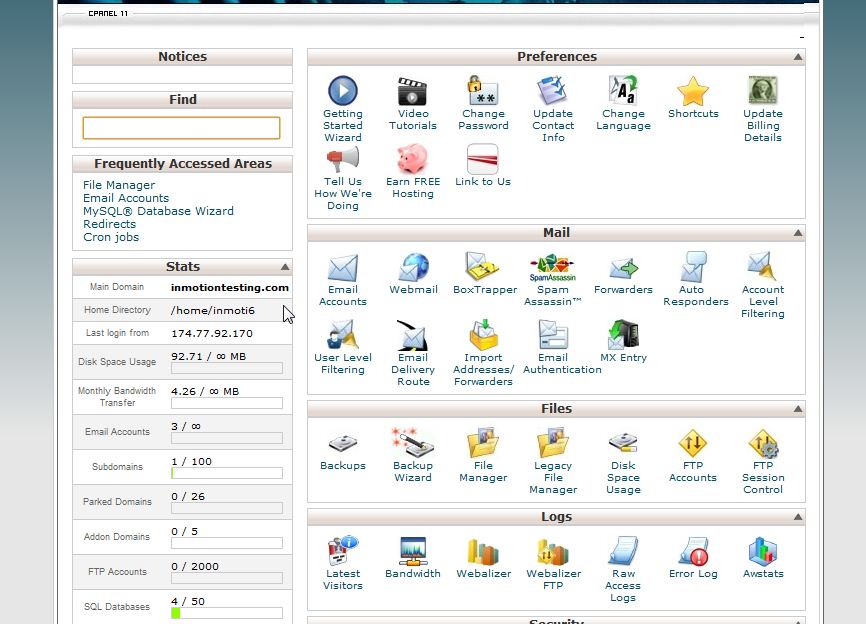The image size is (866, 624).
Task: Click the Find search field
Action: 181,128
